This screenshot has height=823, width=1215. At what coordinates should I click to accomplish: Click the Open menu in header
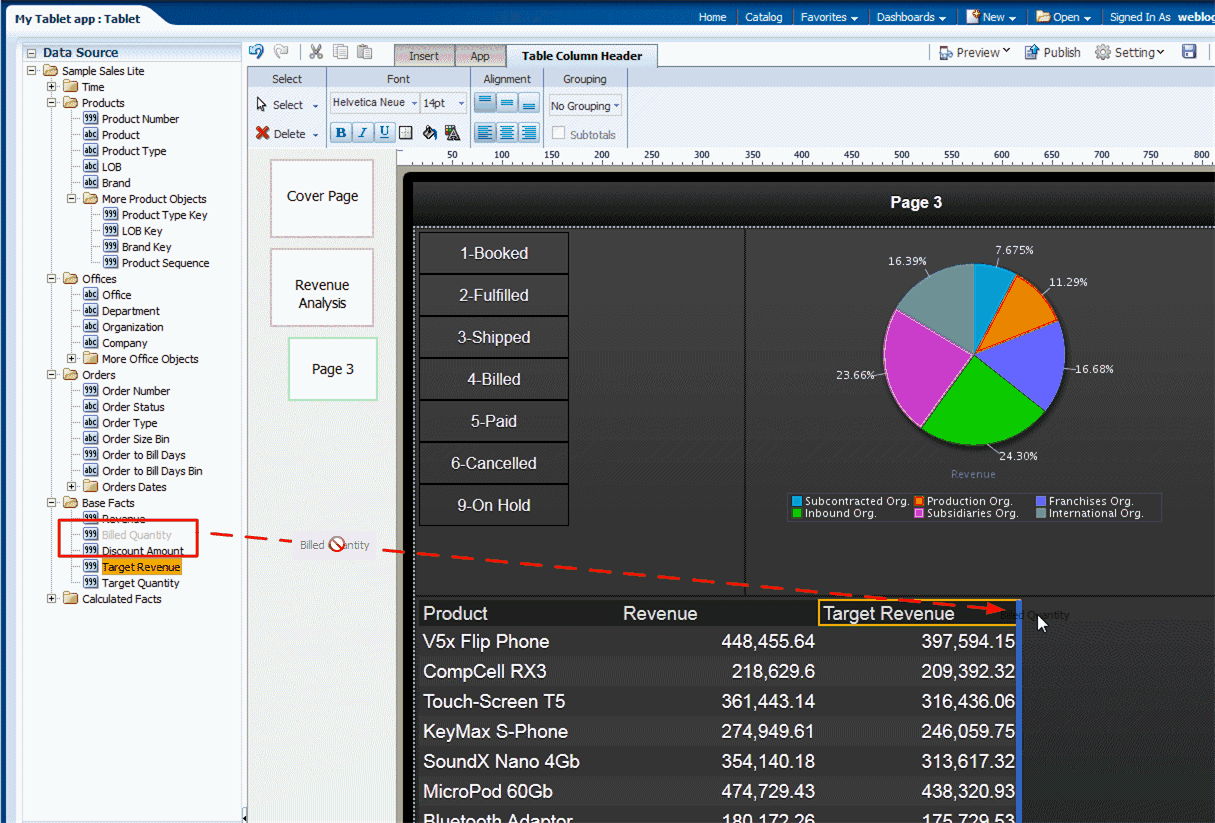point(1064,17)
